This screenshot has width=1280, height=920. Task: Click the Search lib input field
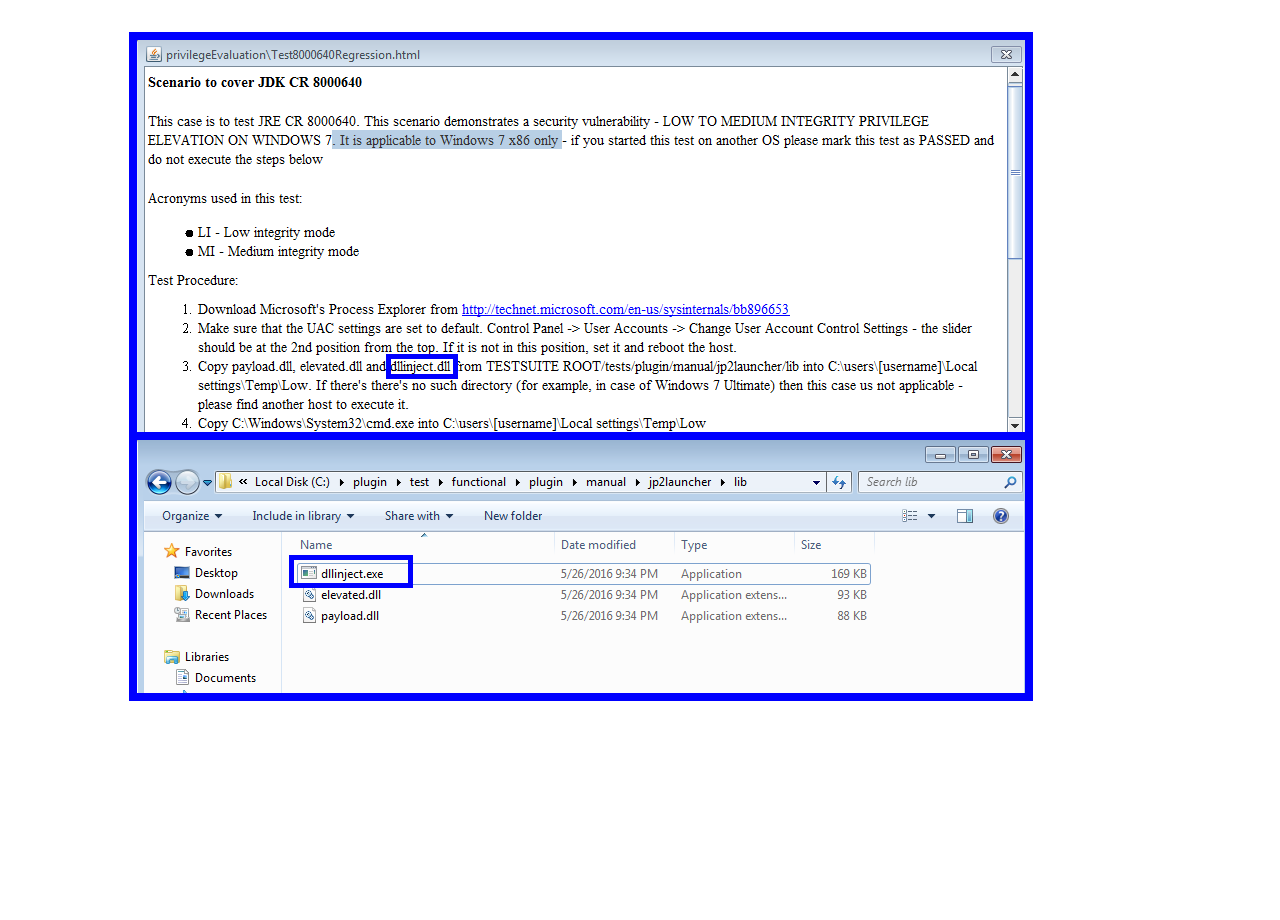(930, 482)
